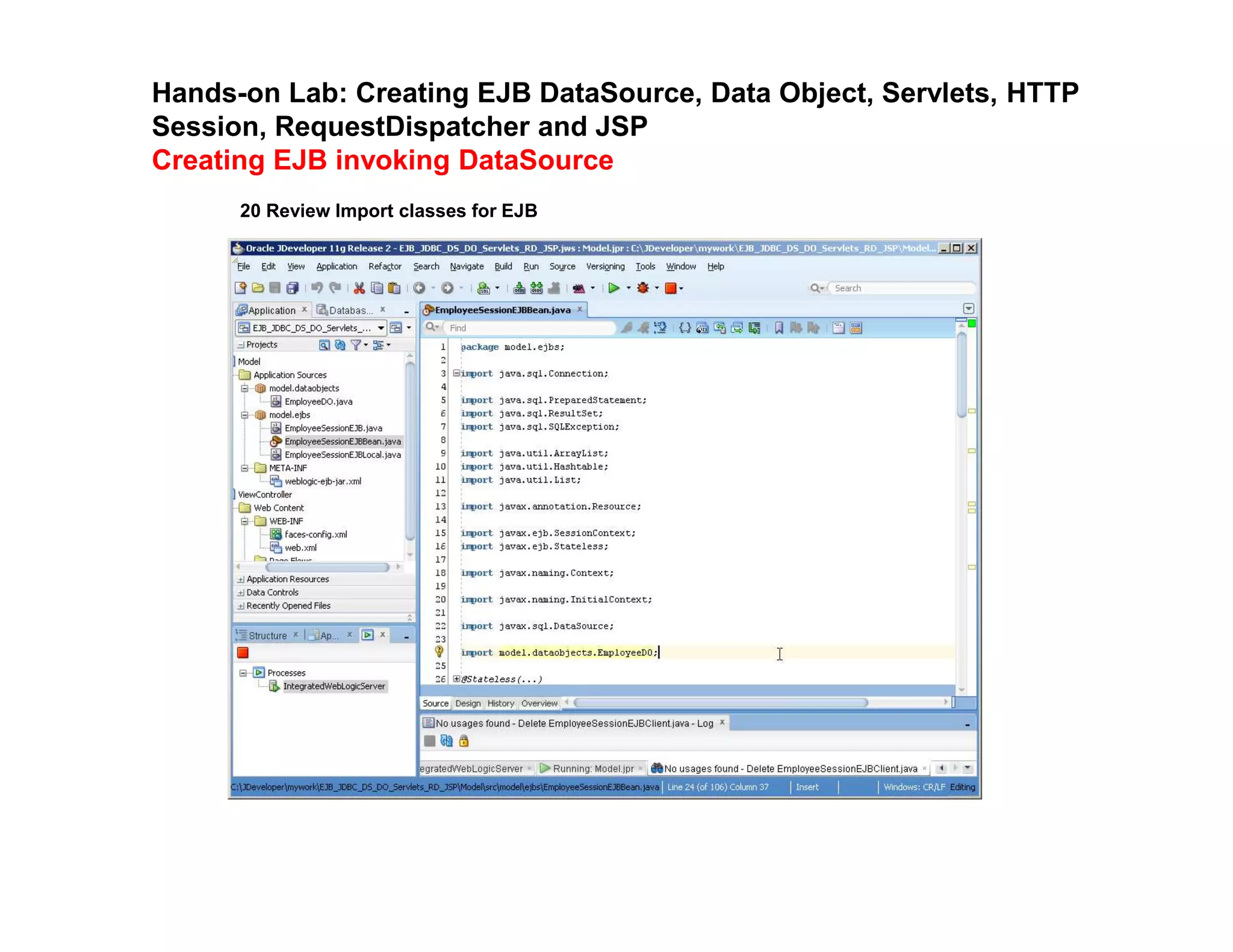The width and height of the screenshot is (1233, 952).
Task: Click the Debug ladybug icon
Action: [x=643, y=288]
